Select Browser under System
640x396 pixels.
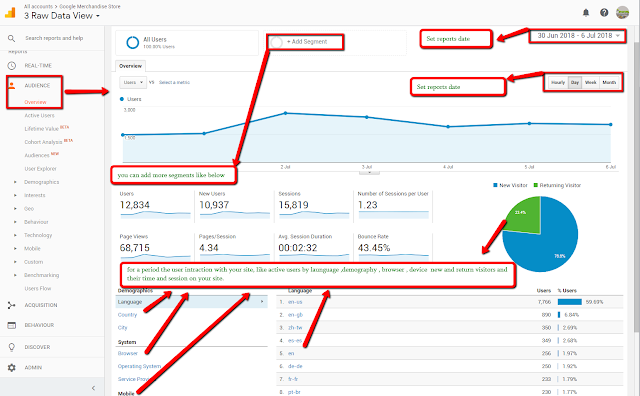tap(128, 354)
